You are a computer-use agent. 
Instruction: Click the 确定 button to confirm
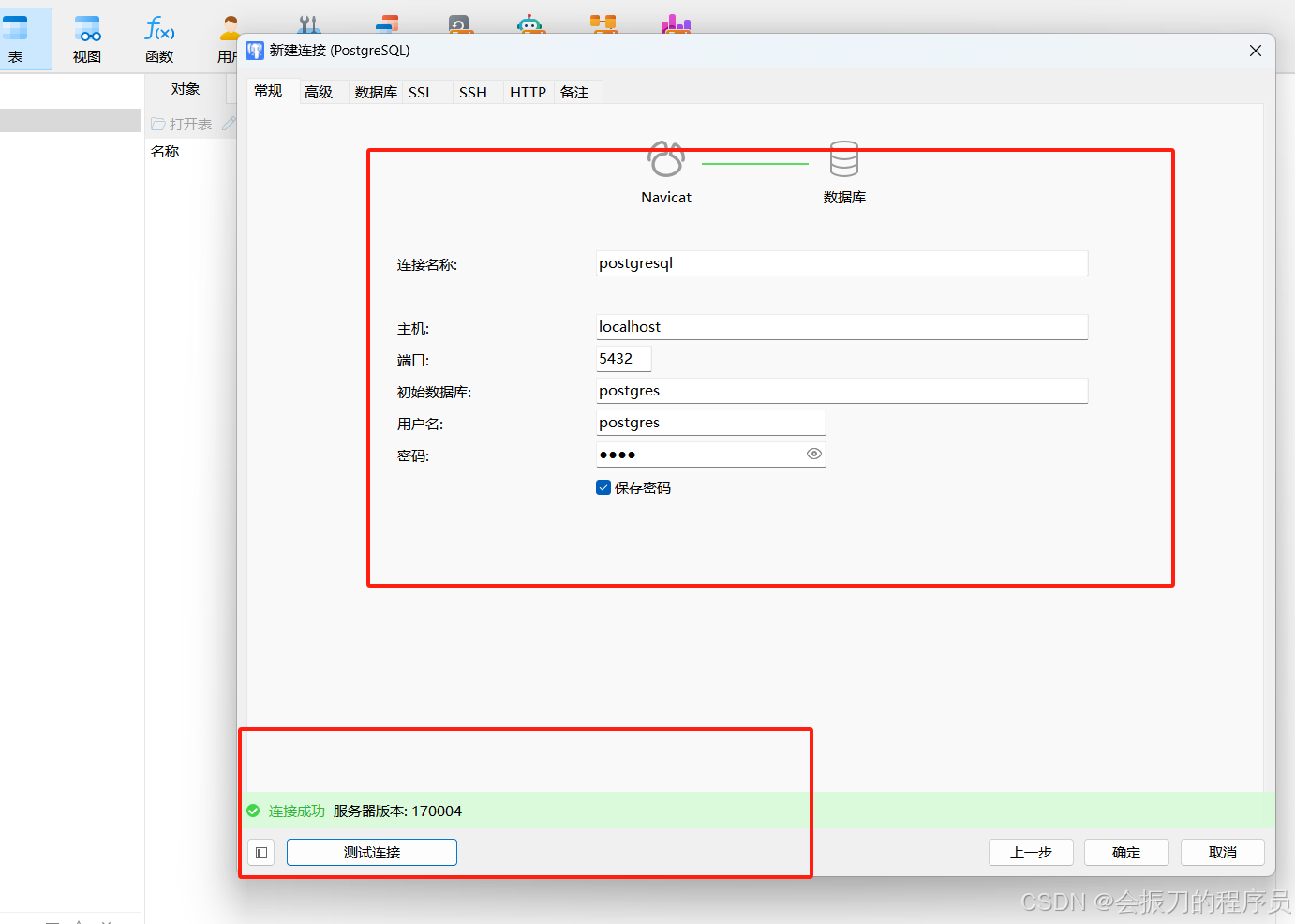pos(1126,852)
